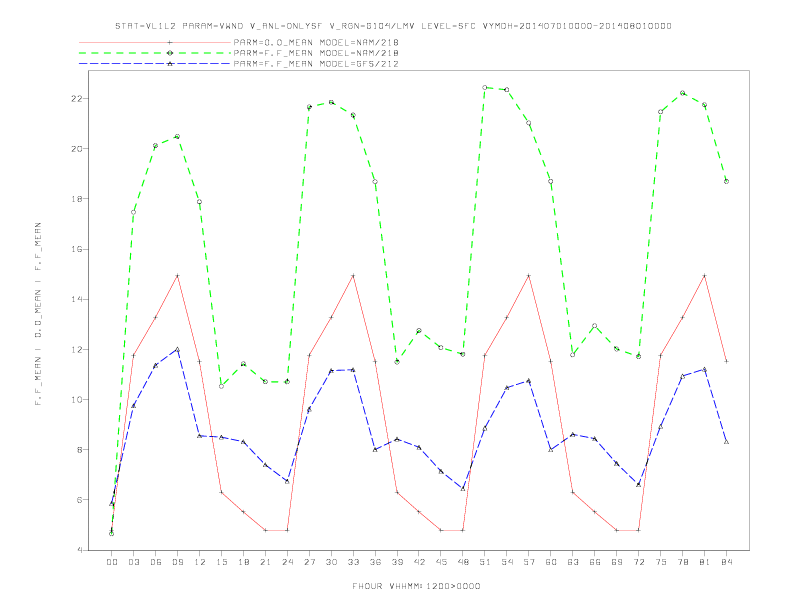Click x-axis tick label 03
This screenshot has height=612, width=792.
[133, 562]
